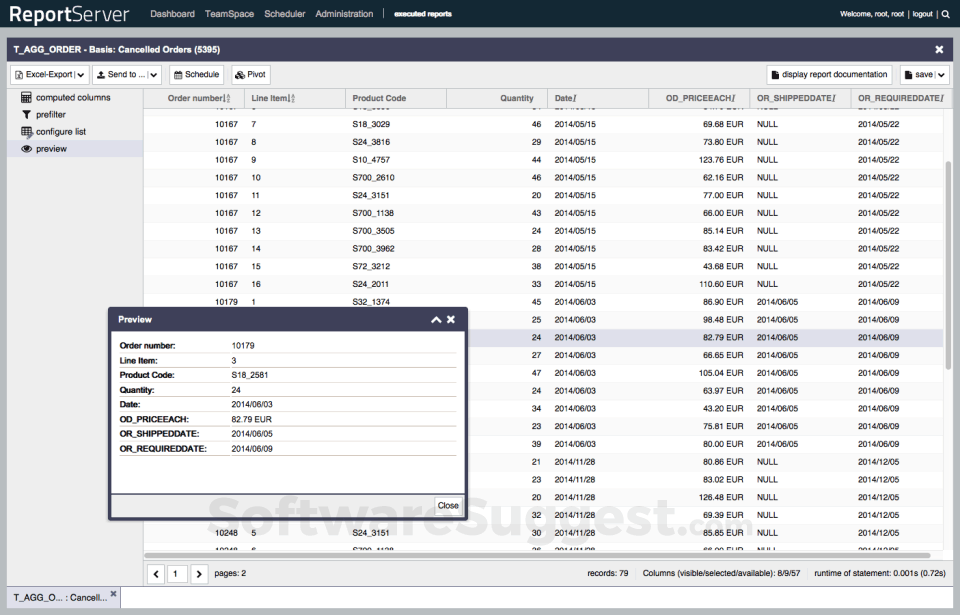Click the logout link
The image size is (960, 615).
pyautogui.click(x=922, y=14)
